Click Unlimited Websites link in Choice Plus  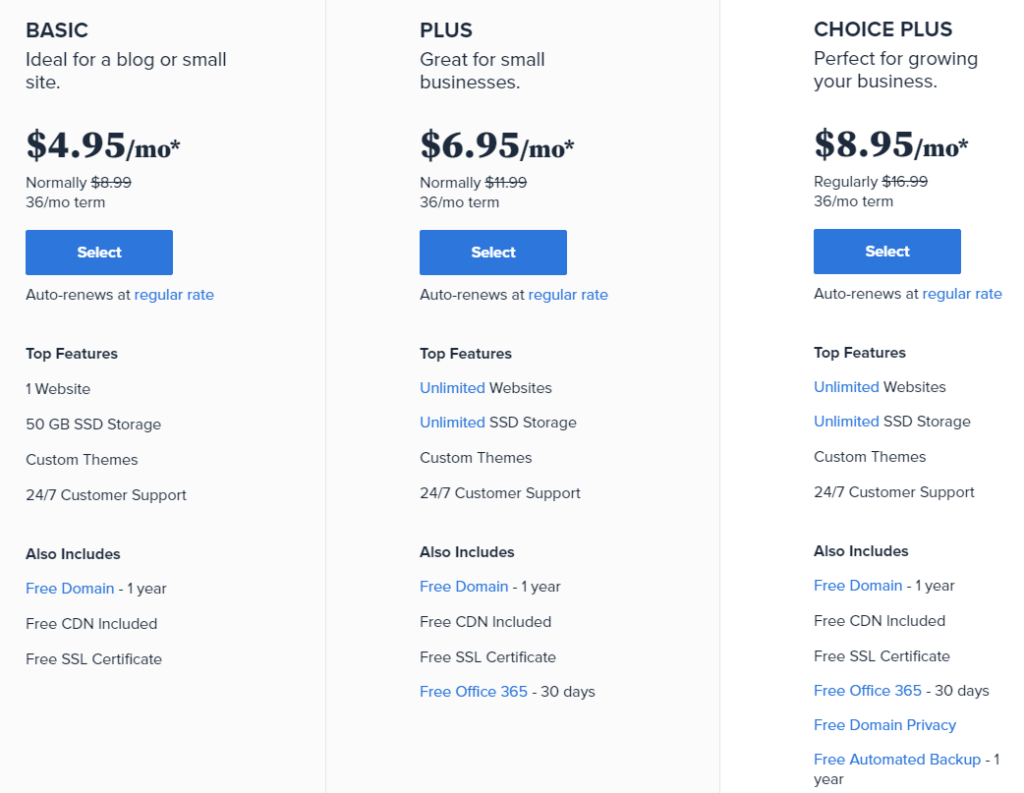click(846, 387)
